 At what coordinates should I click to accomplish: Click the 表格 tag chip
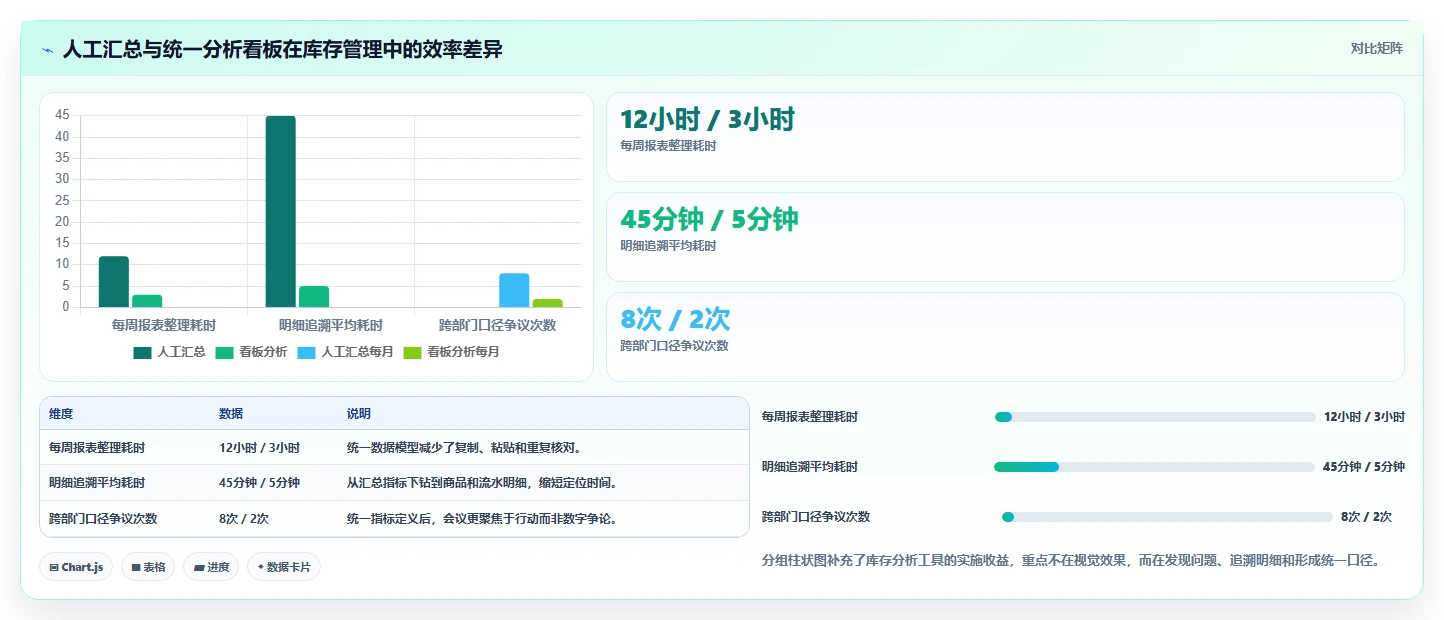[x=148, y=567]
